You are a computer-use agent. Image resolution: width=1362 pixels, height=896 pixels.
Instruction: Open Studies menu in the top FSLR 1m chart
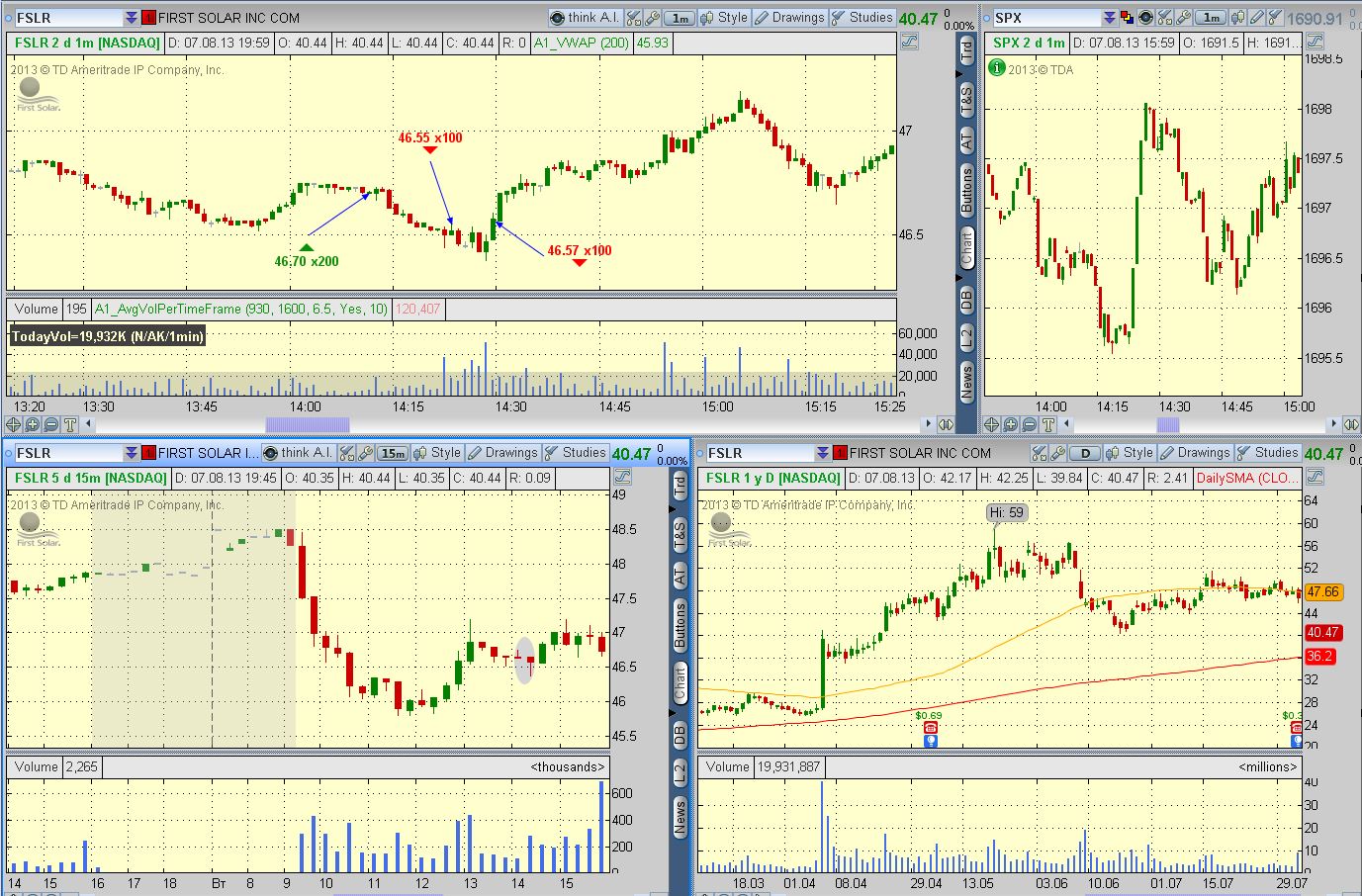(862, 18)
